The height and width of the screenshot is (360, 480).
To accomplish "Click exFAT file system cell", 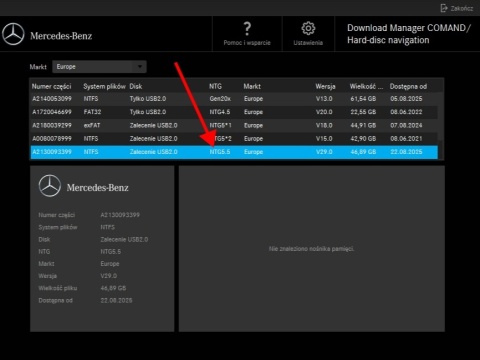I will [x=92, y=125].
